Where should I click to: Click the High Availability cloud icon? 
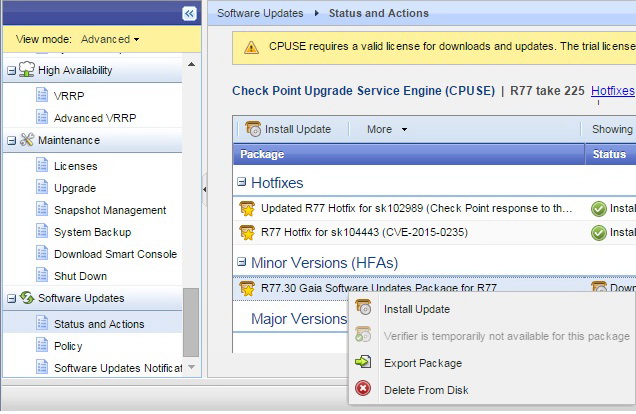(x=27, y=69)
